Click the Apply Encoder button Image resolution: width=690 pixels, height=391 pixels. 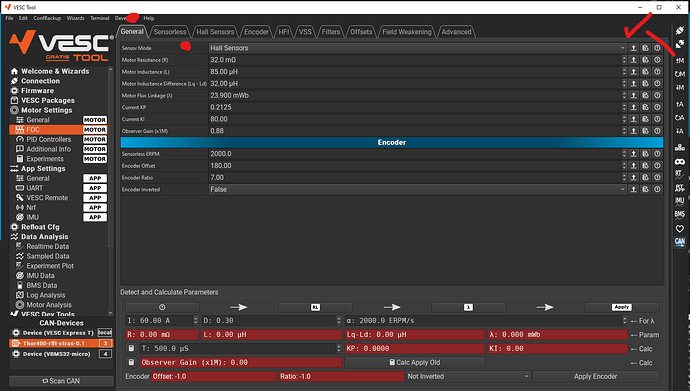tap(595, 376)
